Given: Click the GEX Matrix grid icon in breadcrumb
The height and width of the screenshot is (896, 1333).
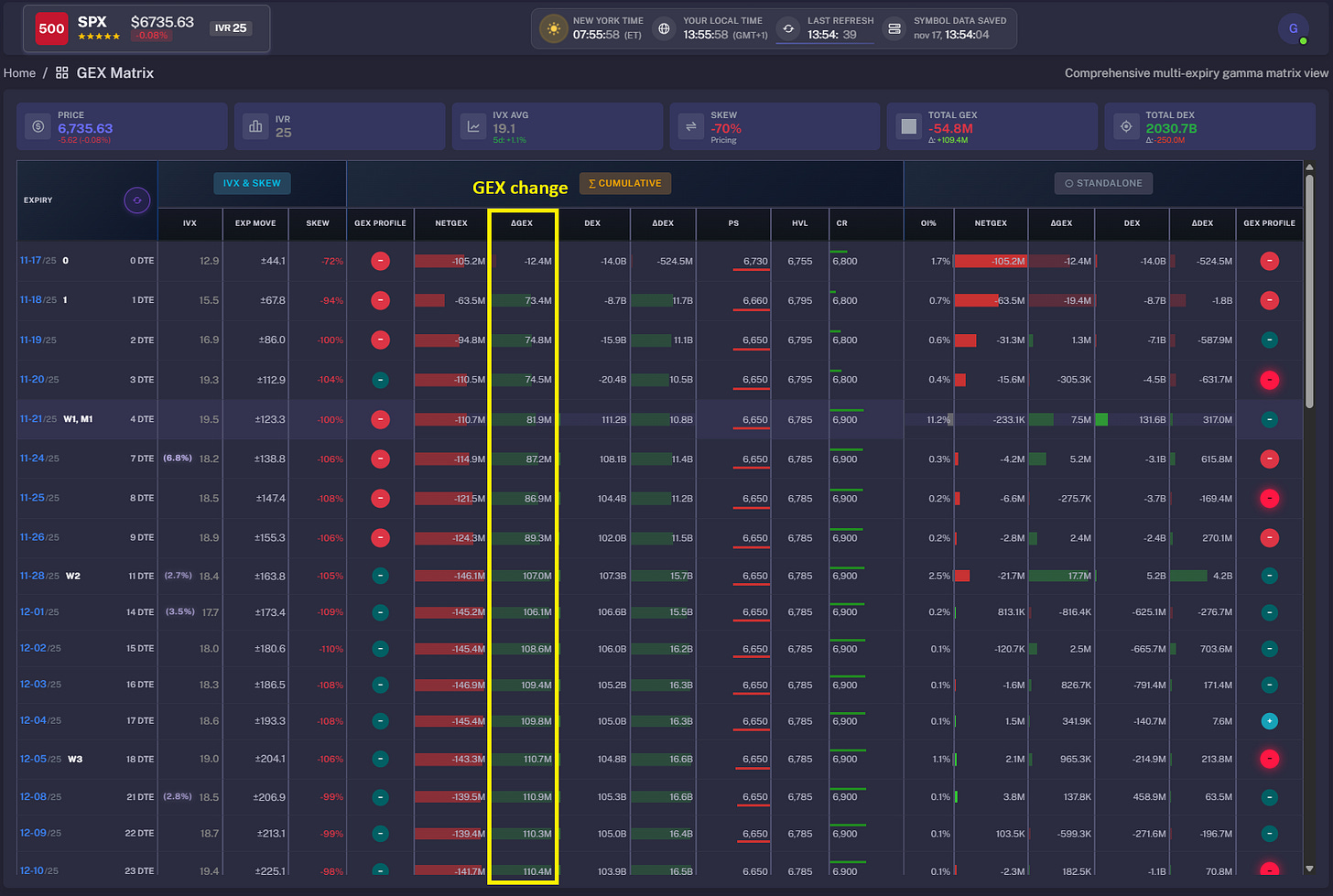Looking at the screenshot, I should tap(62, 72).
